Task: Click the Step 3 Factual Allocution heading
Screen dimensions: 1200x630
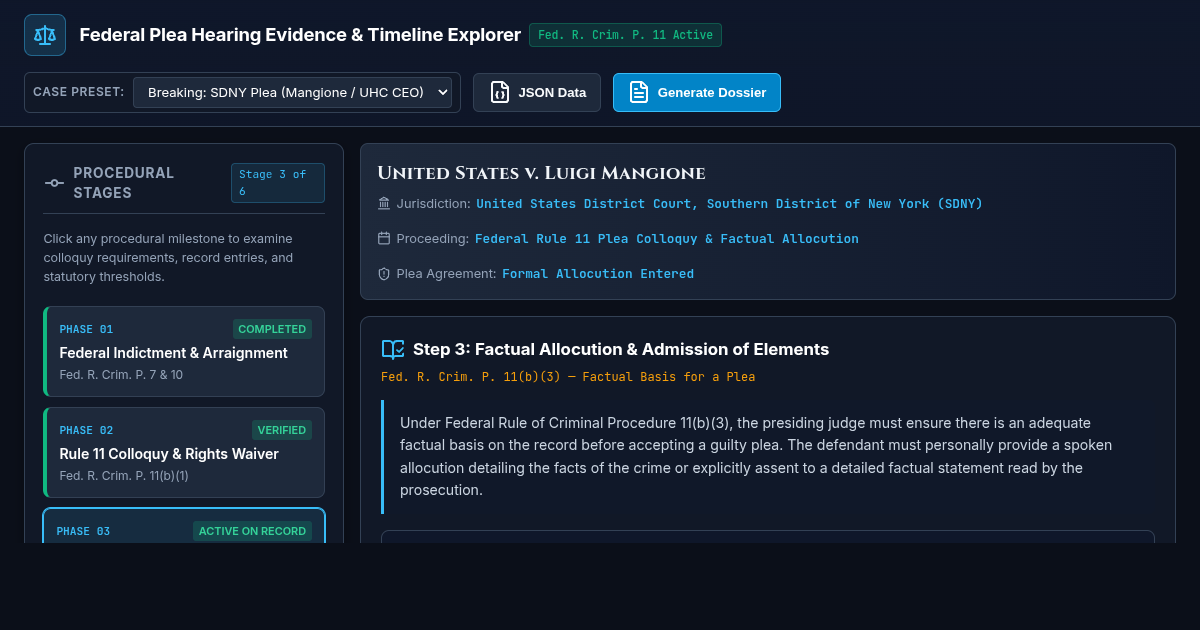Action: tap(621, 349)
